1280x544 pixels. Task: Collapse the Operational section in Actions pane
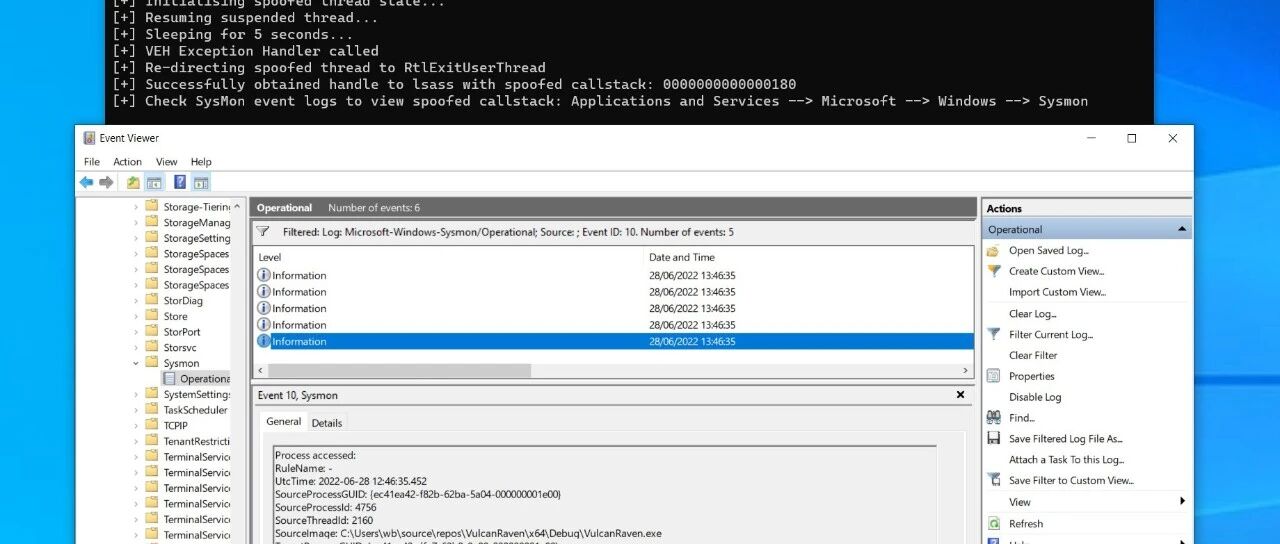[1183, 229]
